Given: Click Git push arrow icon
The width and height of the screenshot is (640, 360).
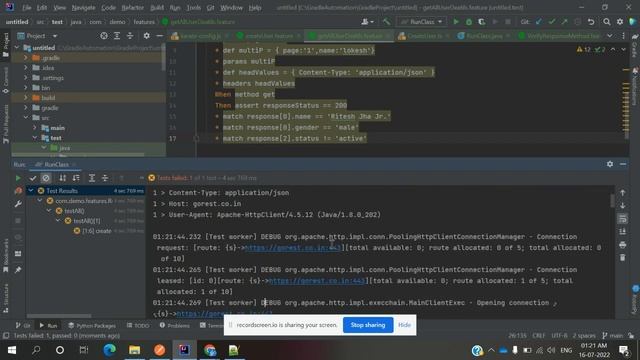Looking at the screenshot, I should pos(564,22).
